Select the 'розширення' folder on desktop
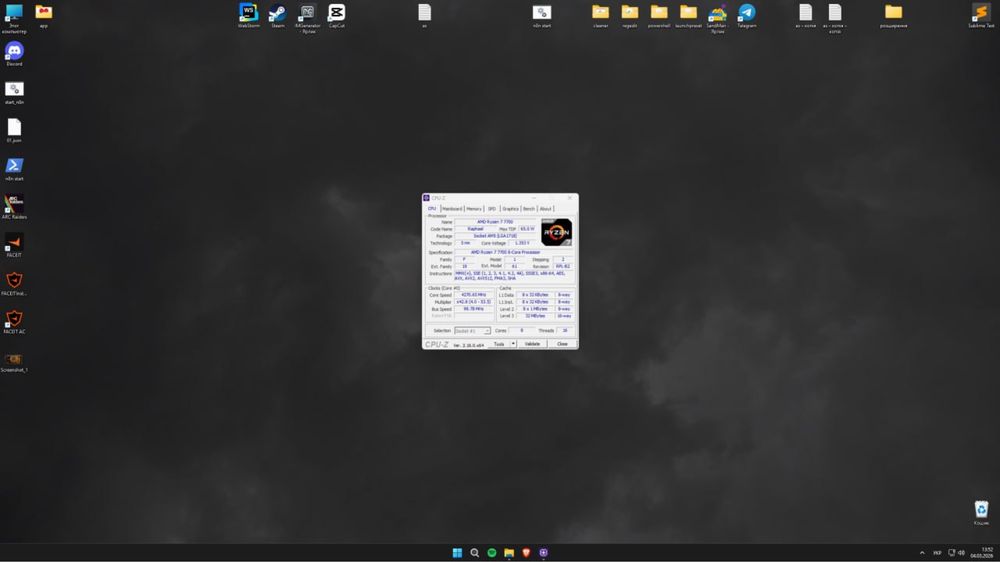The height and width of the screenshot is (562, 1000). click(893, 15)
